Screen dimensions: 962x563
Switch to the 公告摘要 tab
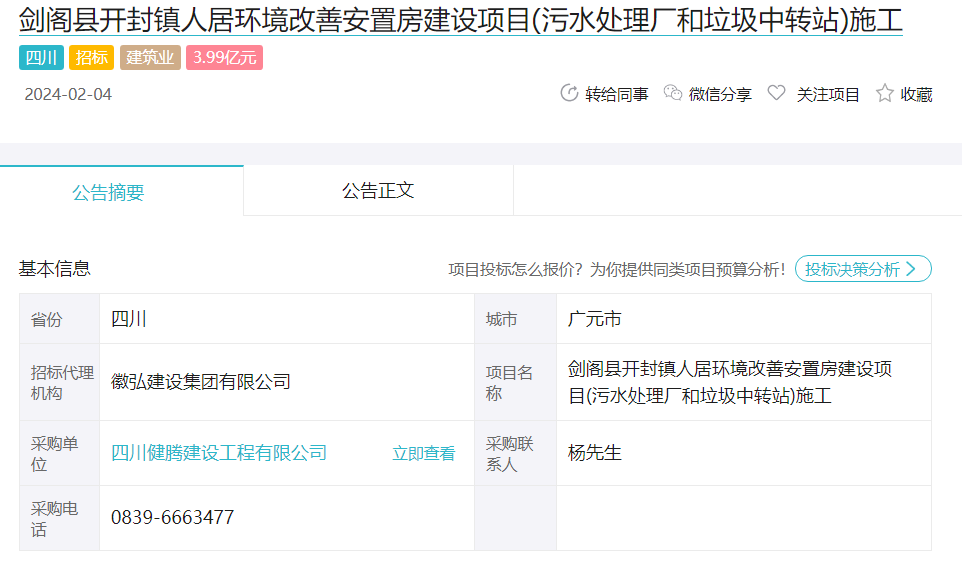[x=121, y=191]
